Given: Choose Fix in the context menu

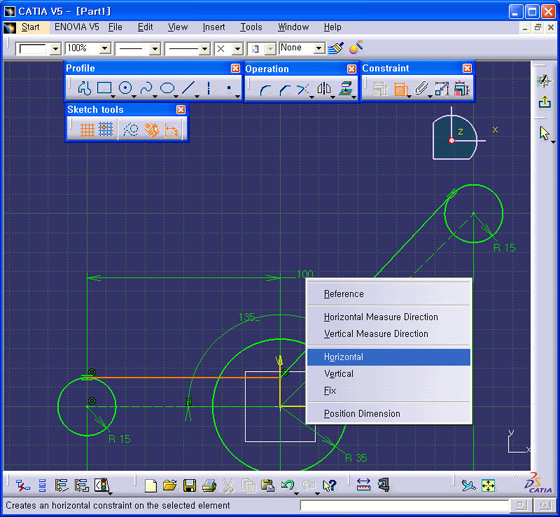Looking at the screenshot, I should tap(389, 391).
